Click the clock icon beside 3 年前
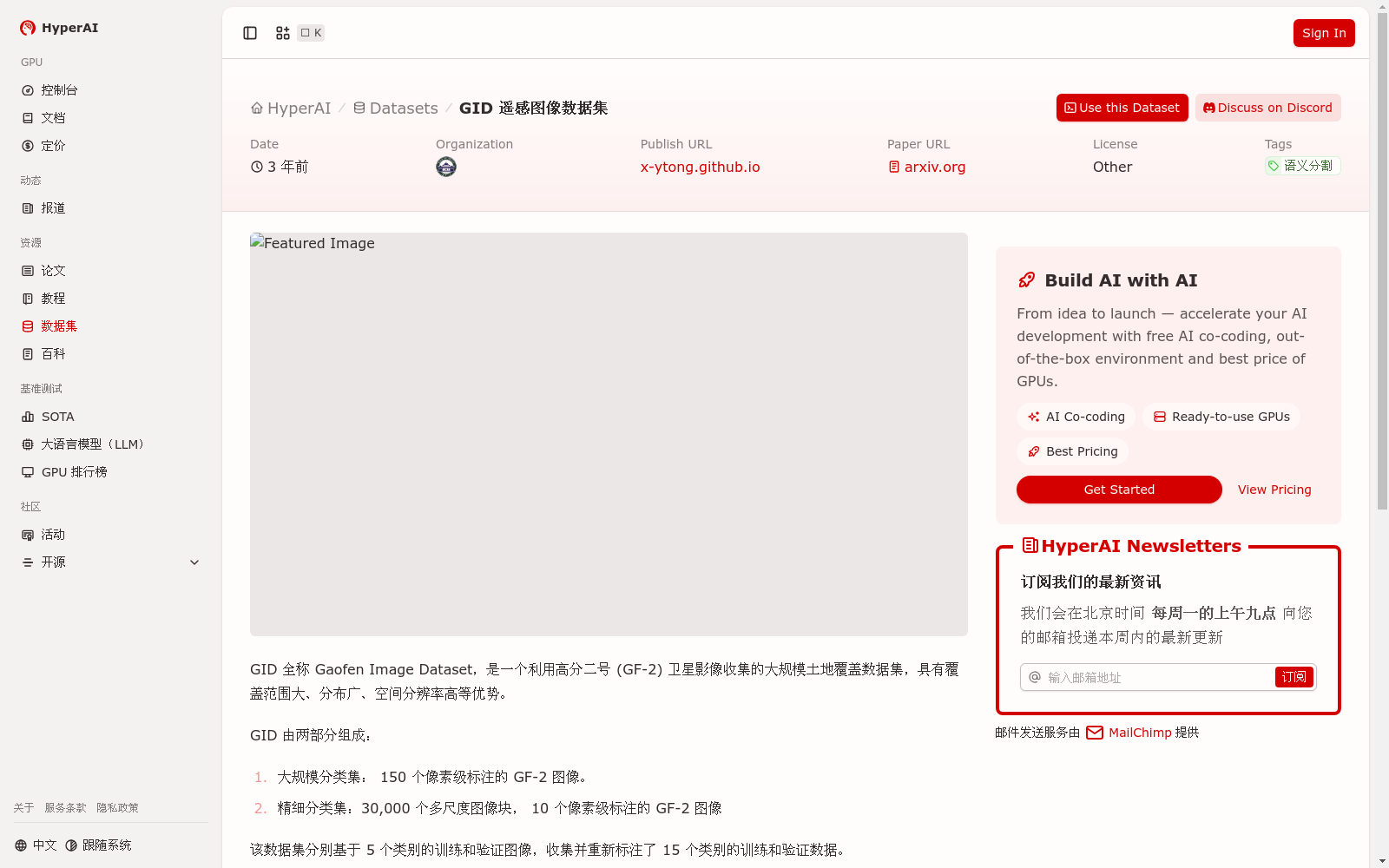This screenshot has height=868, width=1389. (x=257, y=167)
